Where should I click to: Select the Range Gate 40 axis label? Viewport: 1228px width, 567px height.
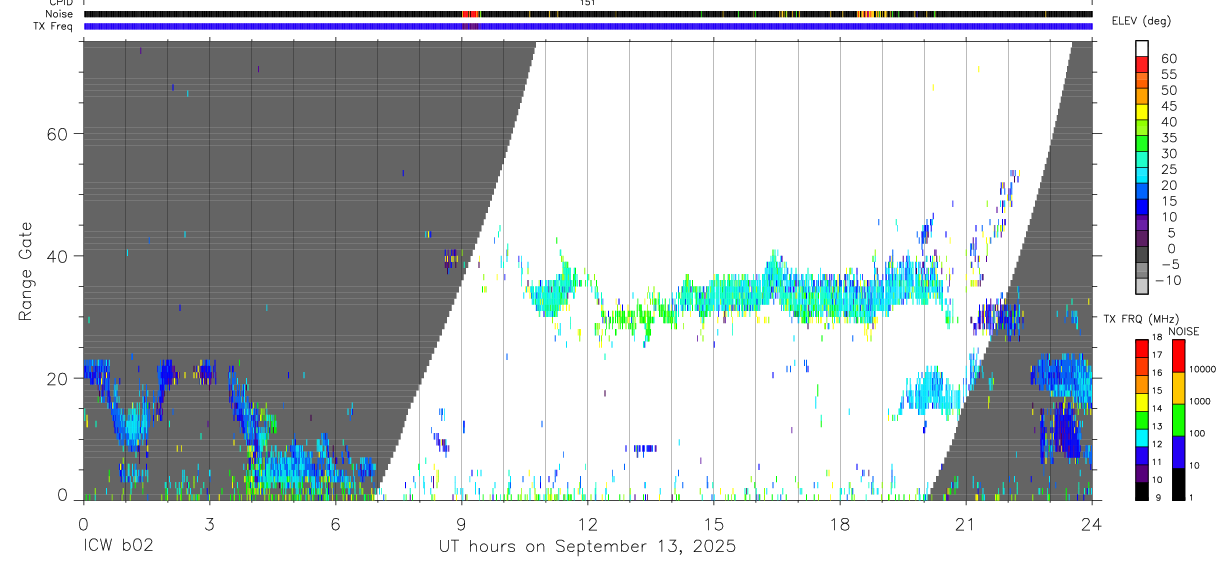click(57, 256)
